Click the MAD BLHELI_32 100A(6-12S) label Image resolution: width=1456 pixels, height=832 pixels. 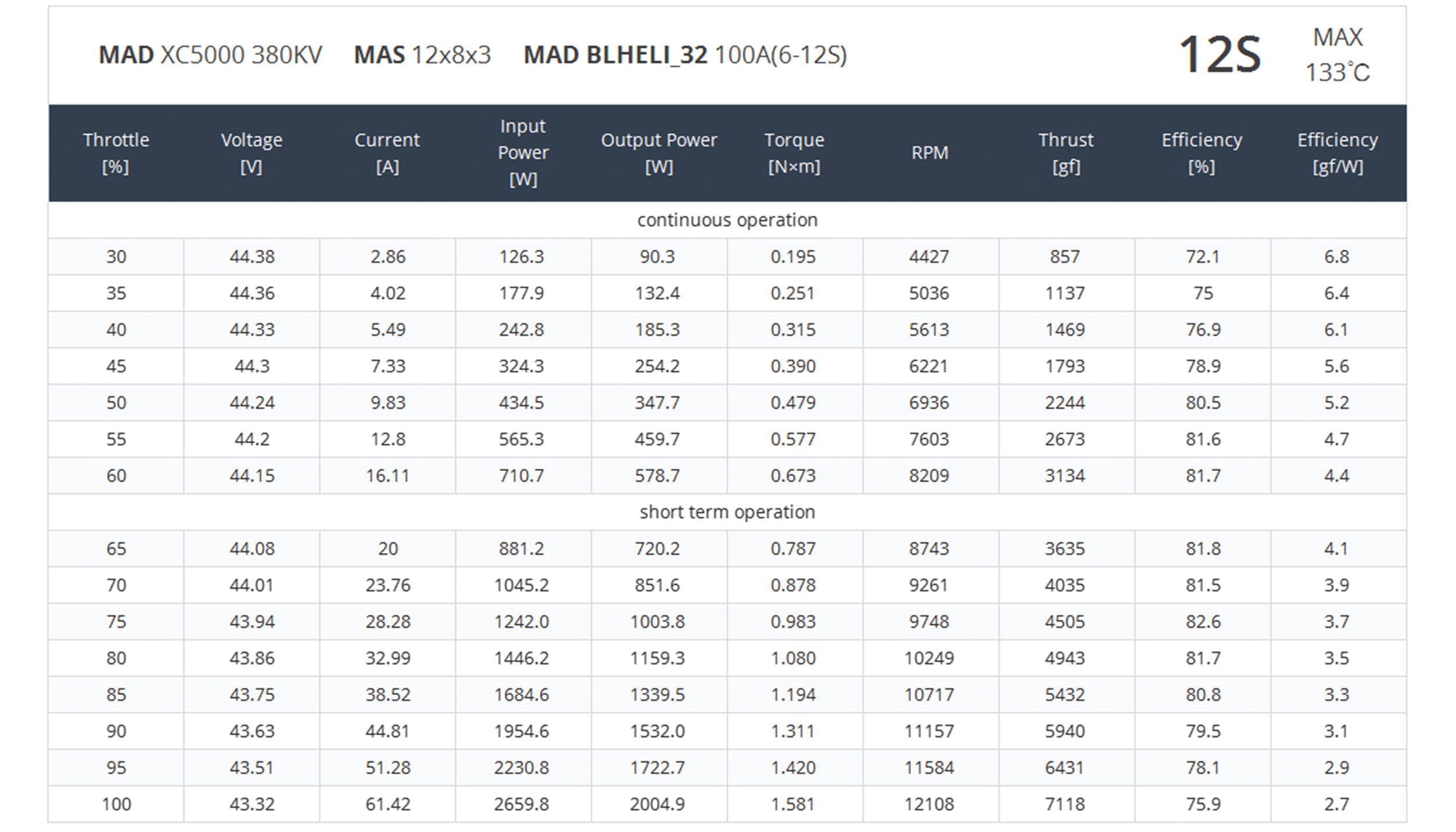[685, 55]
